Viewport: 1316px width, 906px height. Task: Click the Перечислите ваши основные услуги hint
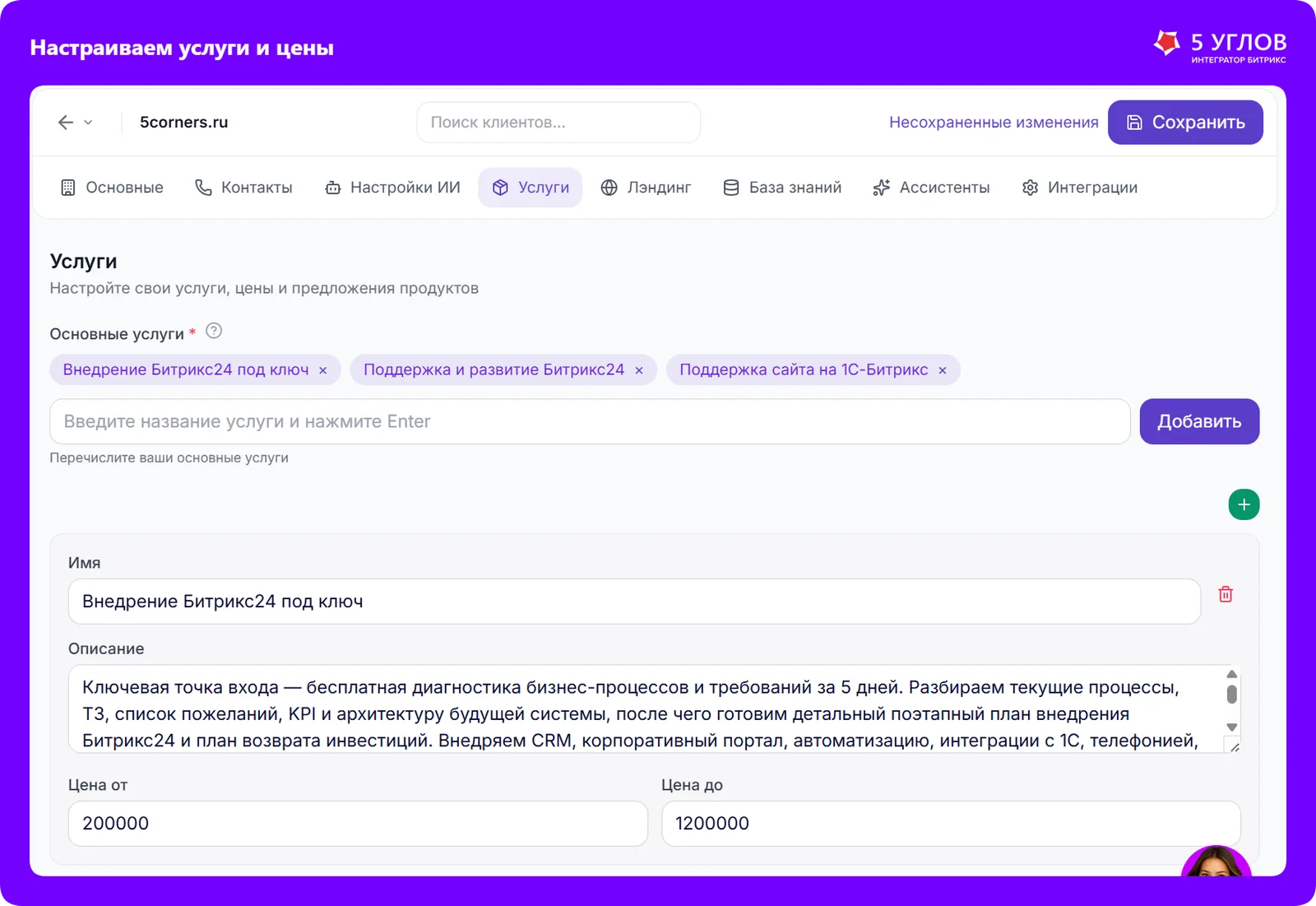pyautogui.click(x=169, y=458)
